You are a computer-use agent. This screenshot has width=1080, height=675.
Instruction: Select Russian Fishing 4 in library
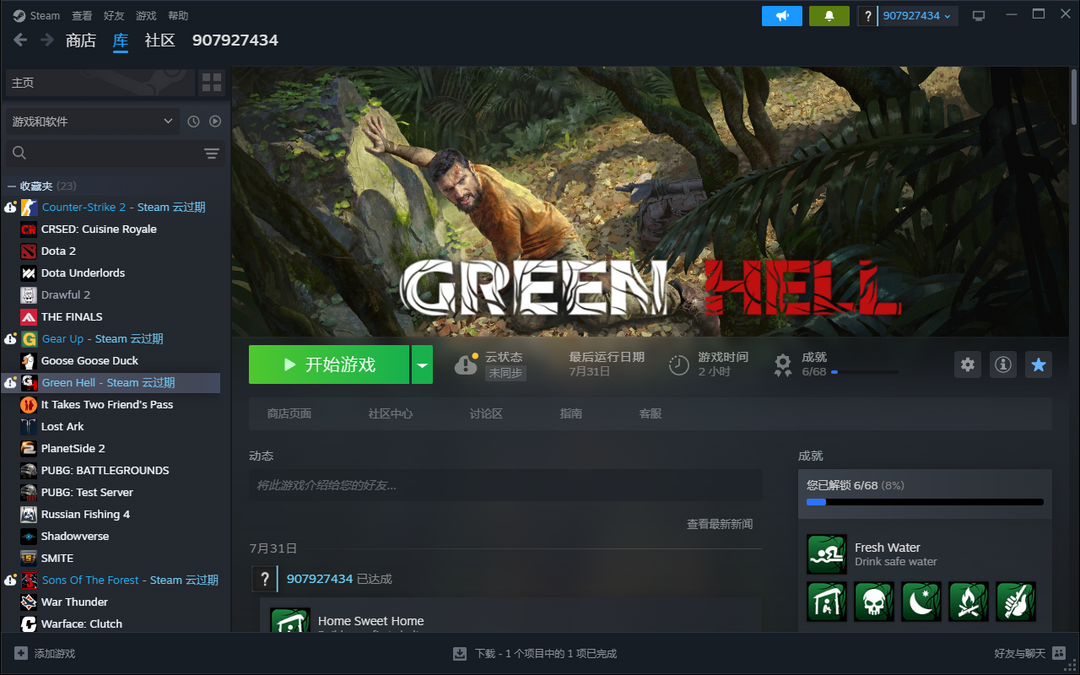tap(85, 515)
